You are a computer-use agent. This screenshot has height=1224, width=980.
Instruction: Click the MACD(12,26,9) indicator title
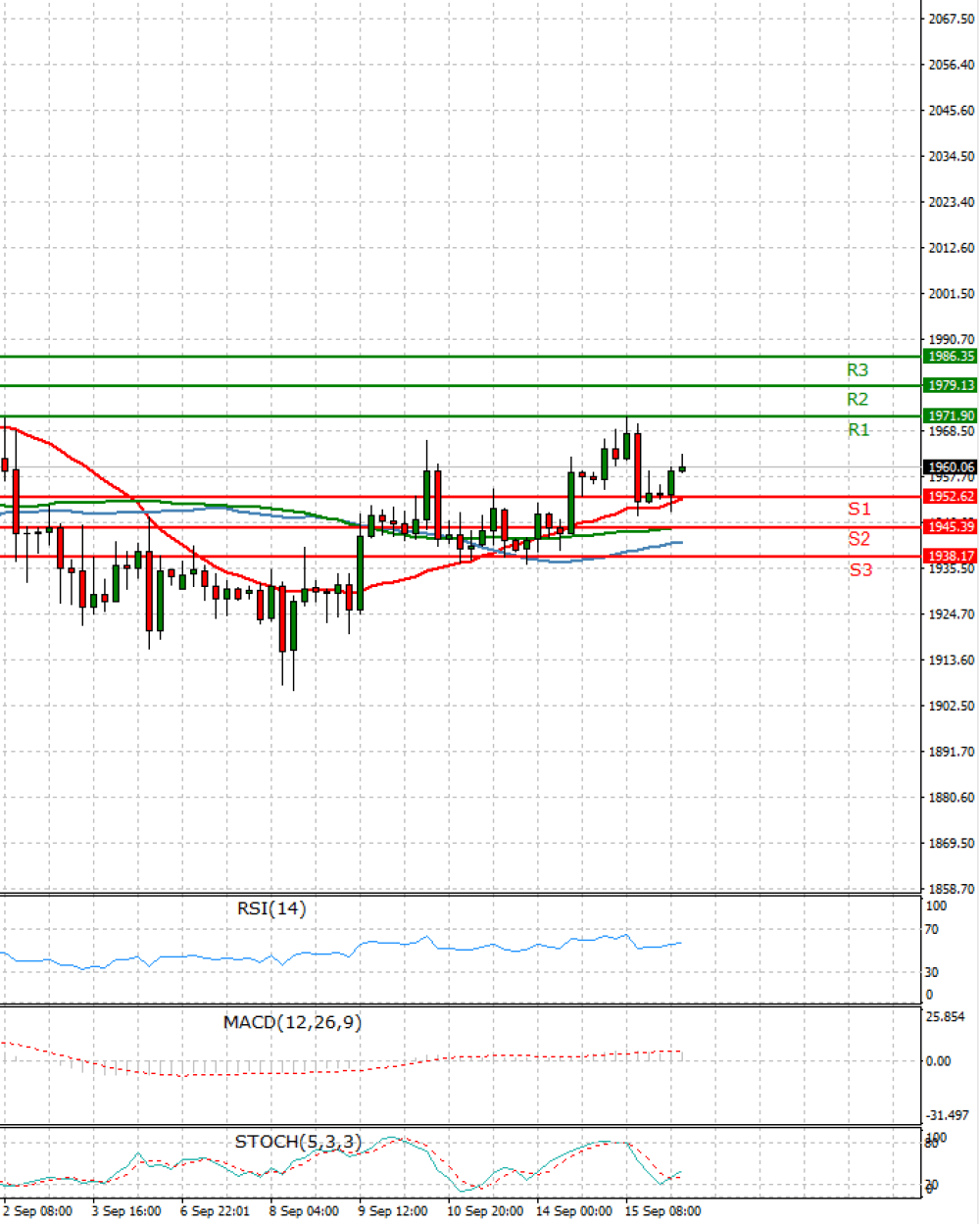tap(292, 1023)
